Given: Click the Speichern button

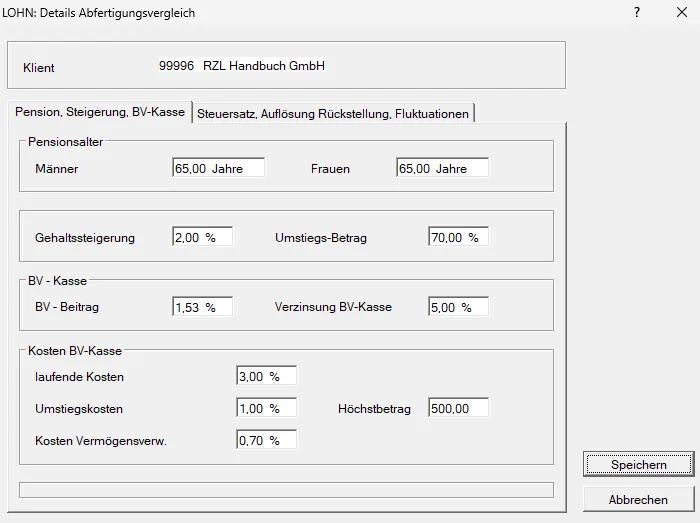Looking at the screenshot, I should [x=638, y=464].
